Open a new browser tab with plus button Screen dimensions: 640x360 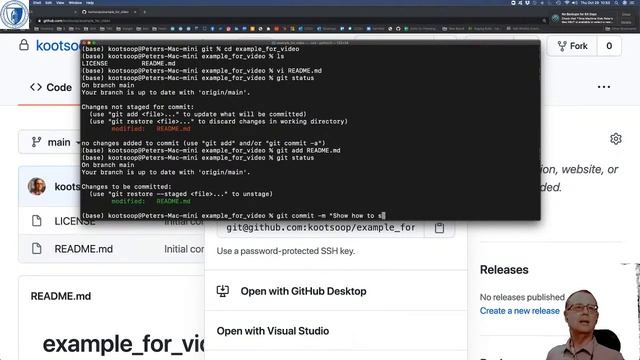click(x=144, y=12)
